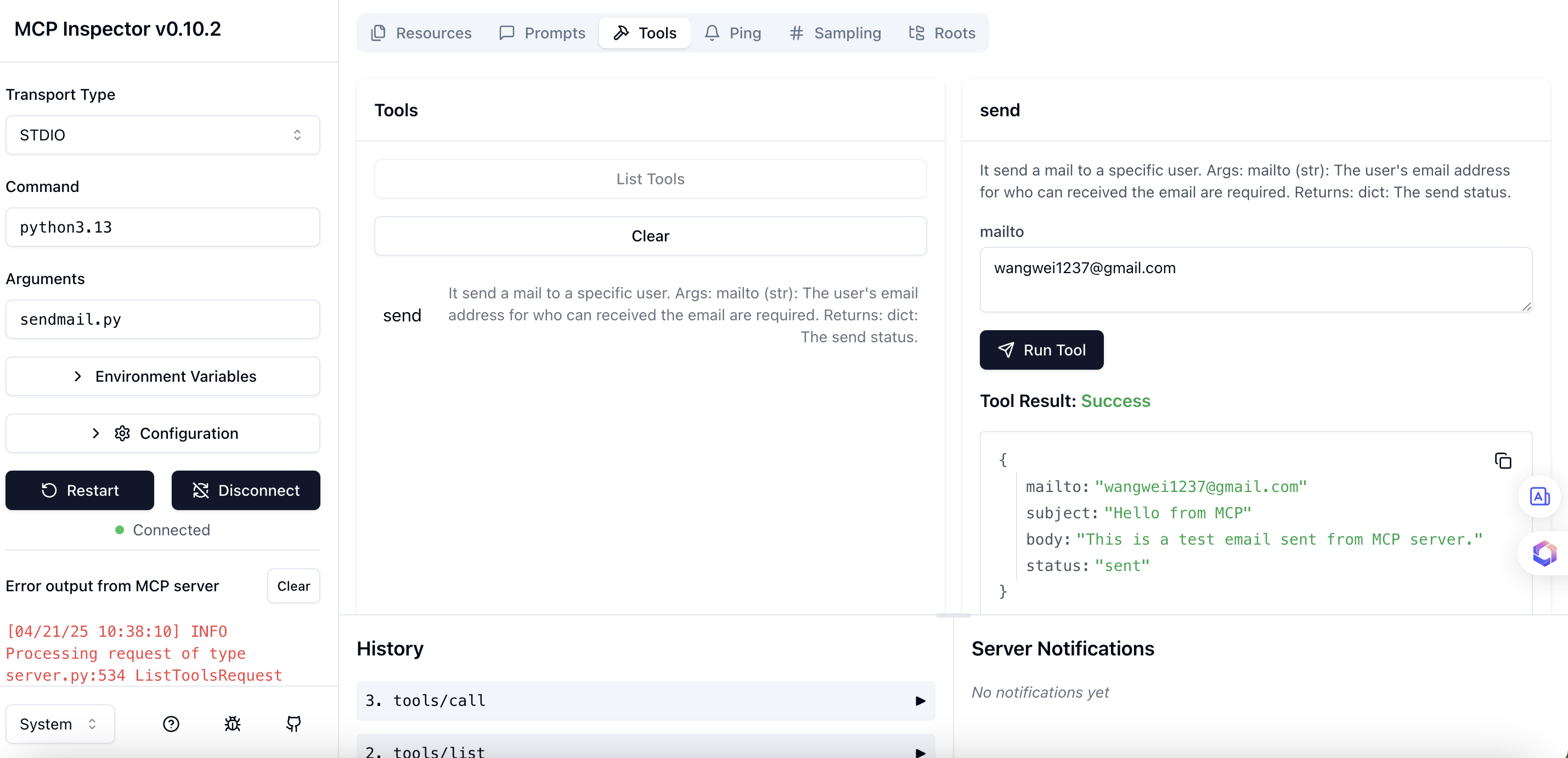1568x758 pixels.
Task: Click the translate extension floating icon
Action: [x=1539, y=496]
